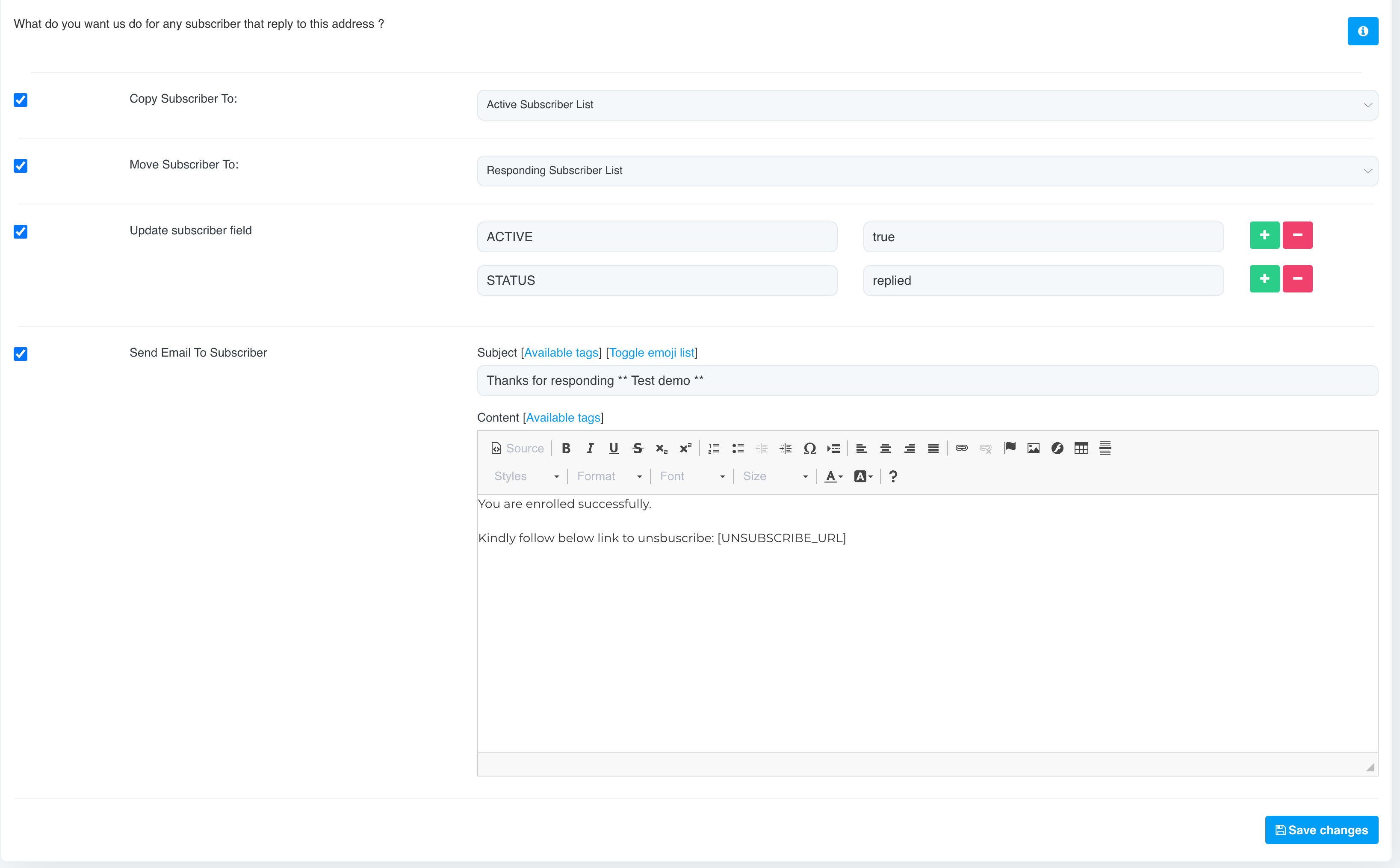Click the Anchor flag icon
Image resolution: width=1400 pixels, height=868 pixels.
coord(1010,449)
